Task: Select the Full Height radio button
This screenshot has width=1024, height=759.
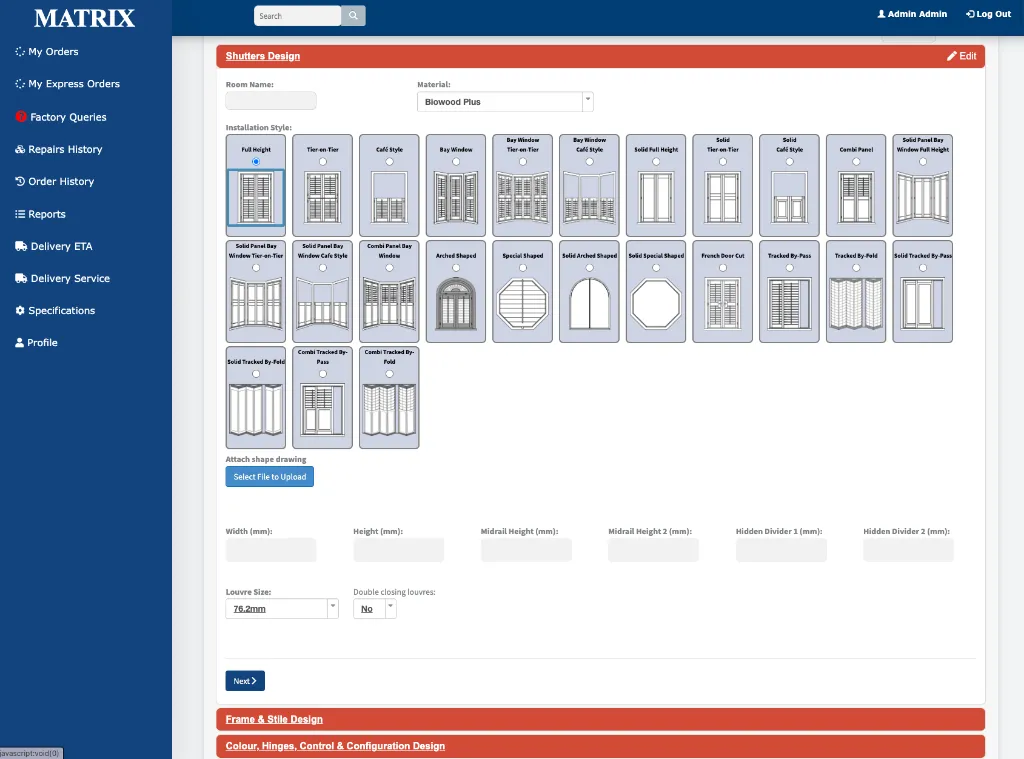Action: [x=256, y=161]
